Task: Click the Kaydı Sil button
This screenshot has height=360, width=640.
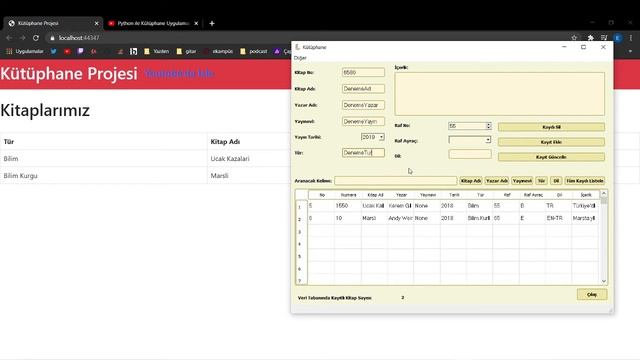Action: click(551, 127)
